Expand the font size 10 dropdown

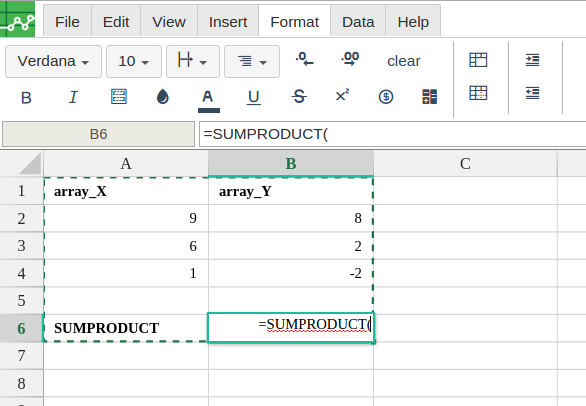134,61
